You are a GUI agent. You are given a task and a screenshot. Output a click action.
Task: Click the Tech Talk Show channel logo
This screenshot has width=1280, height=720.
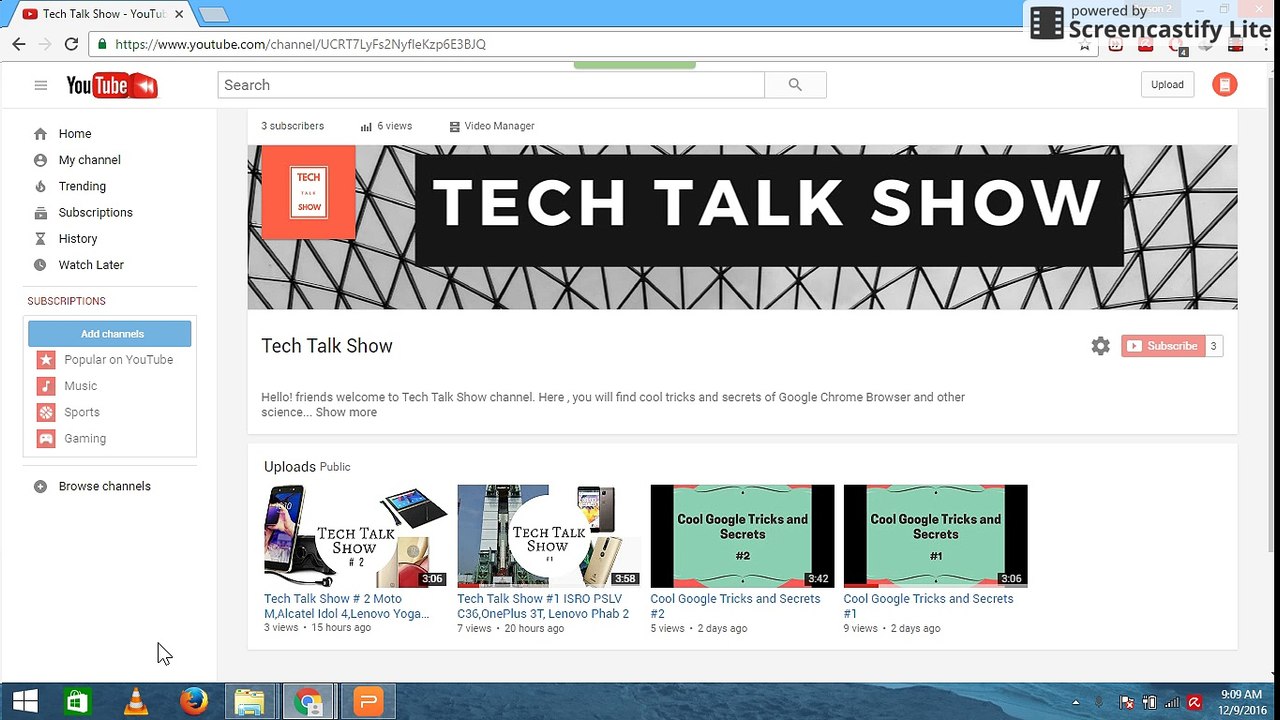(x=309, y=192)
